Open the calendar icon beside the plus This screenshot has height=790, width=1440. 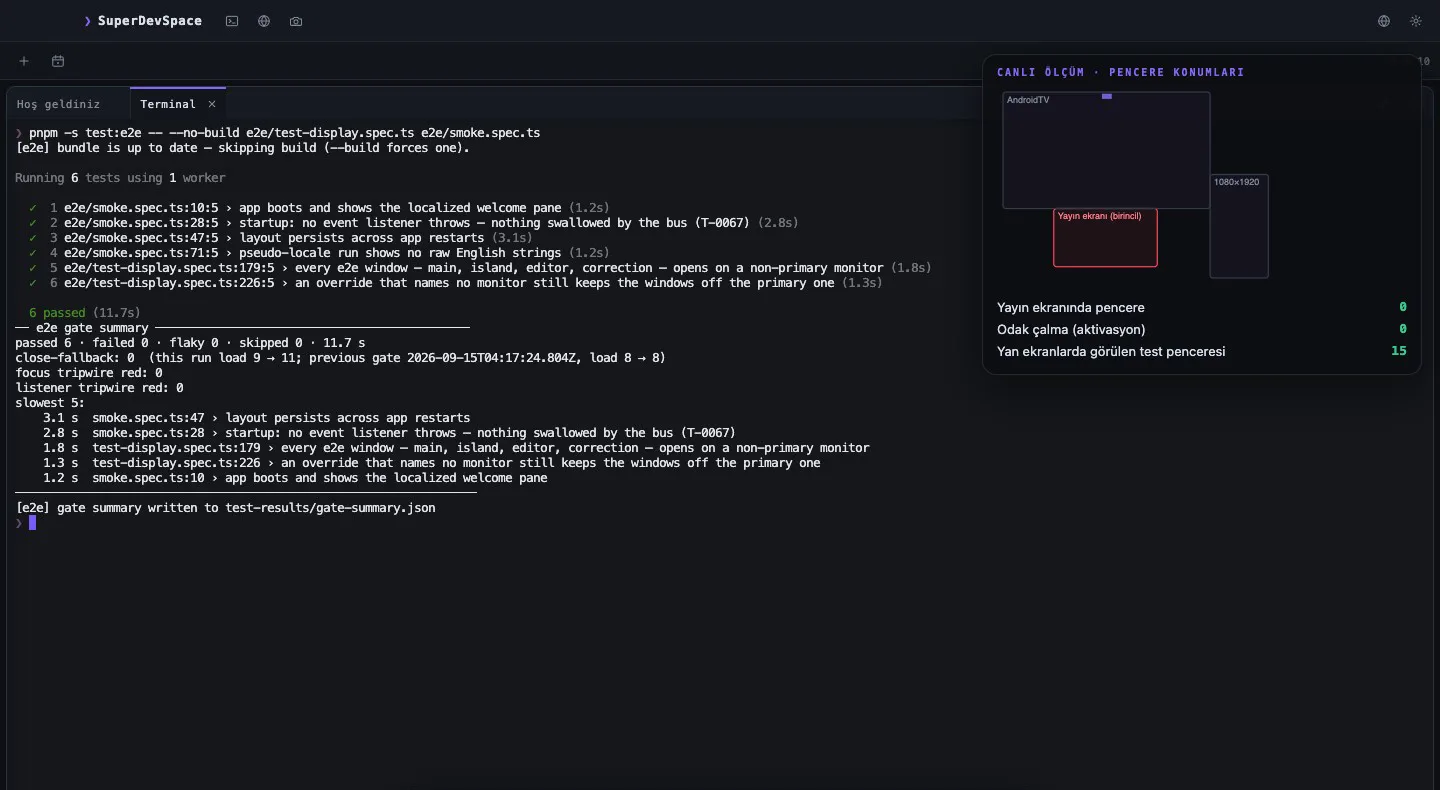58,61
